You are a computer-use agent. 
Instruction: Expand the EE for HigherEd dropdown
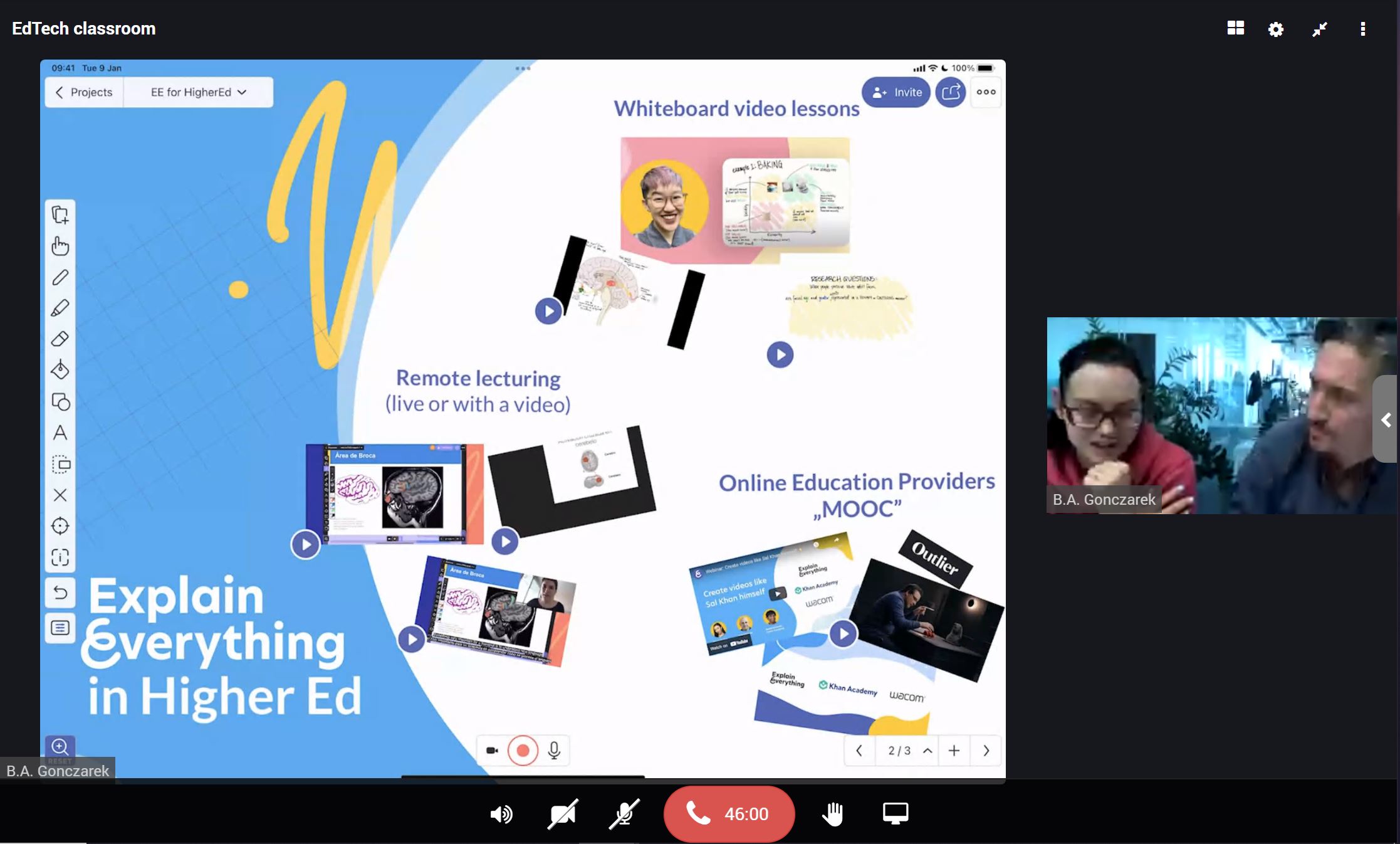click(198, 92)
